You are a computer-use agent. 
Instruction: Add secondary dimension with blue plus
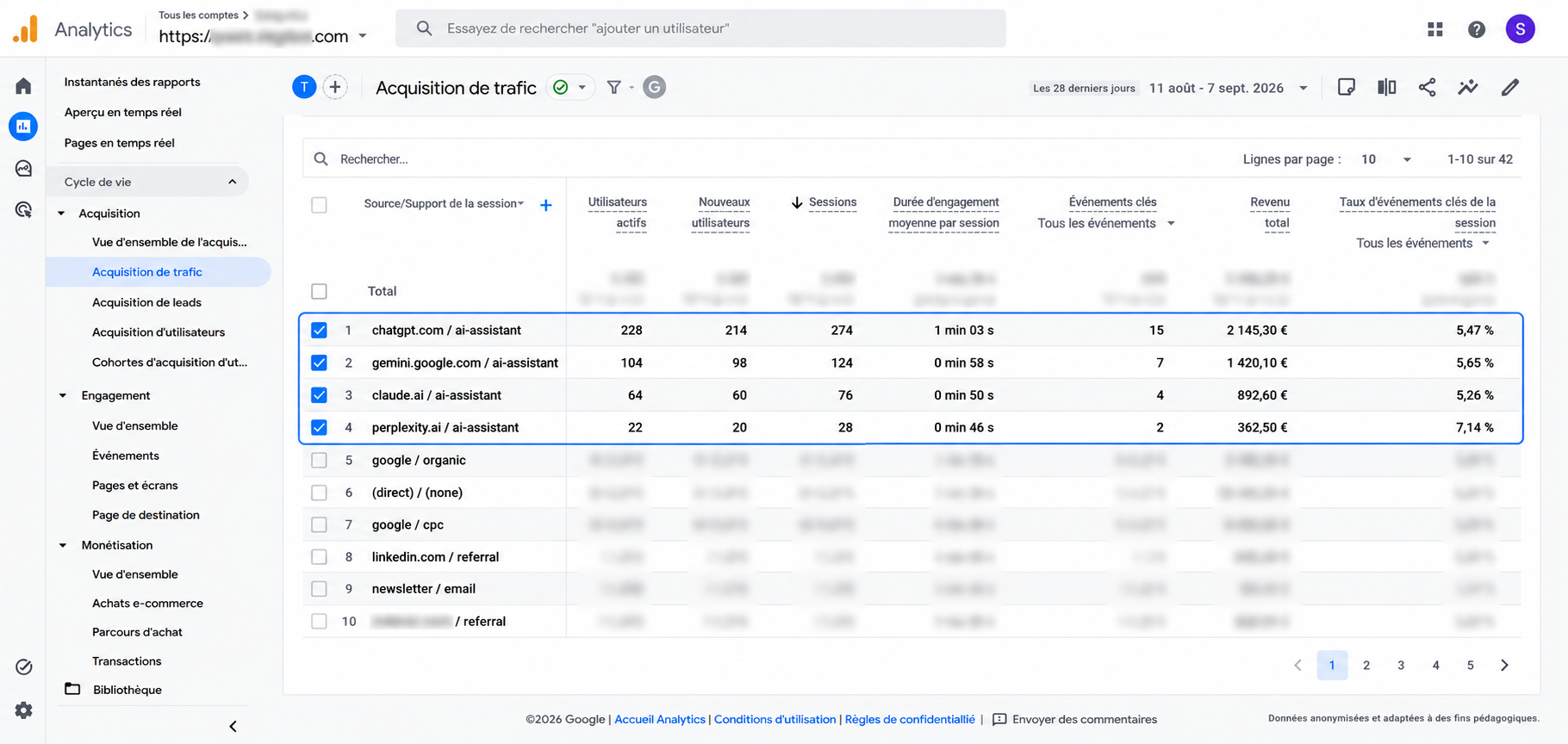(x=545, y=205)
